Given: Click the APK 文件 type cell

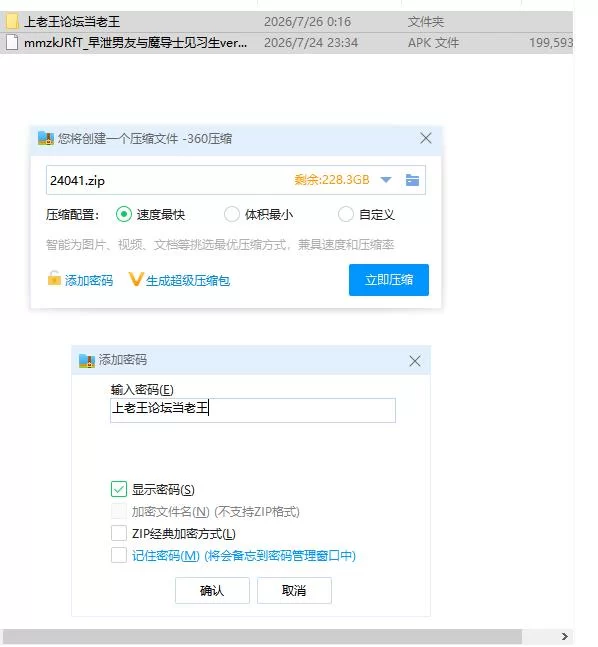Looking at the screenshot, I should tap(433, 43).
